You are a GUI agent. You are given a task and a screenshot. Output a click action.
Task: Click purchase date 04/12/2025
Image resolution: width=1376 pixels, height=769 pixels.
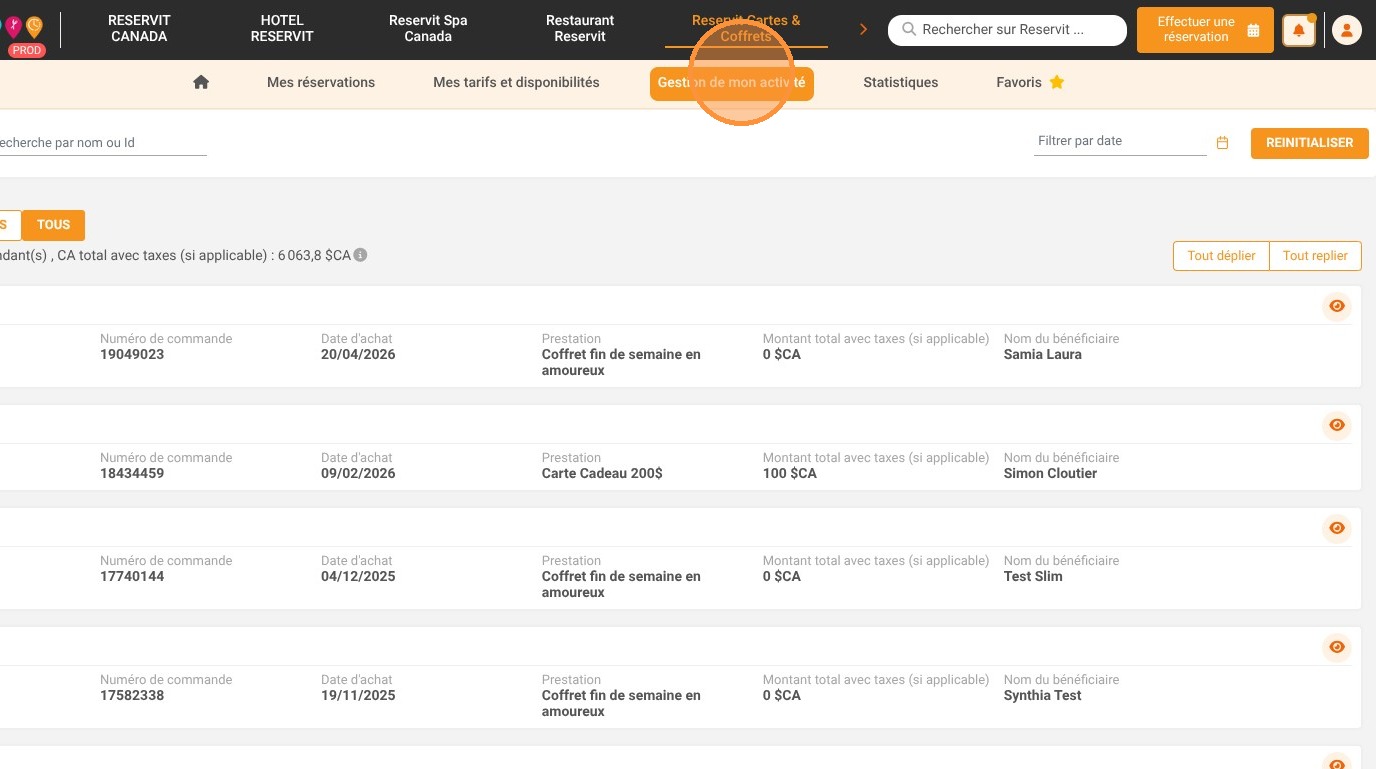pos(358,577)
